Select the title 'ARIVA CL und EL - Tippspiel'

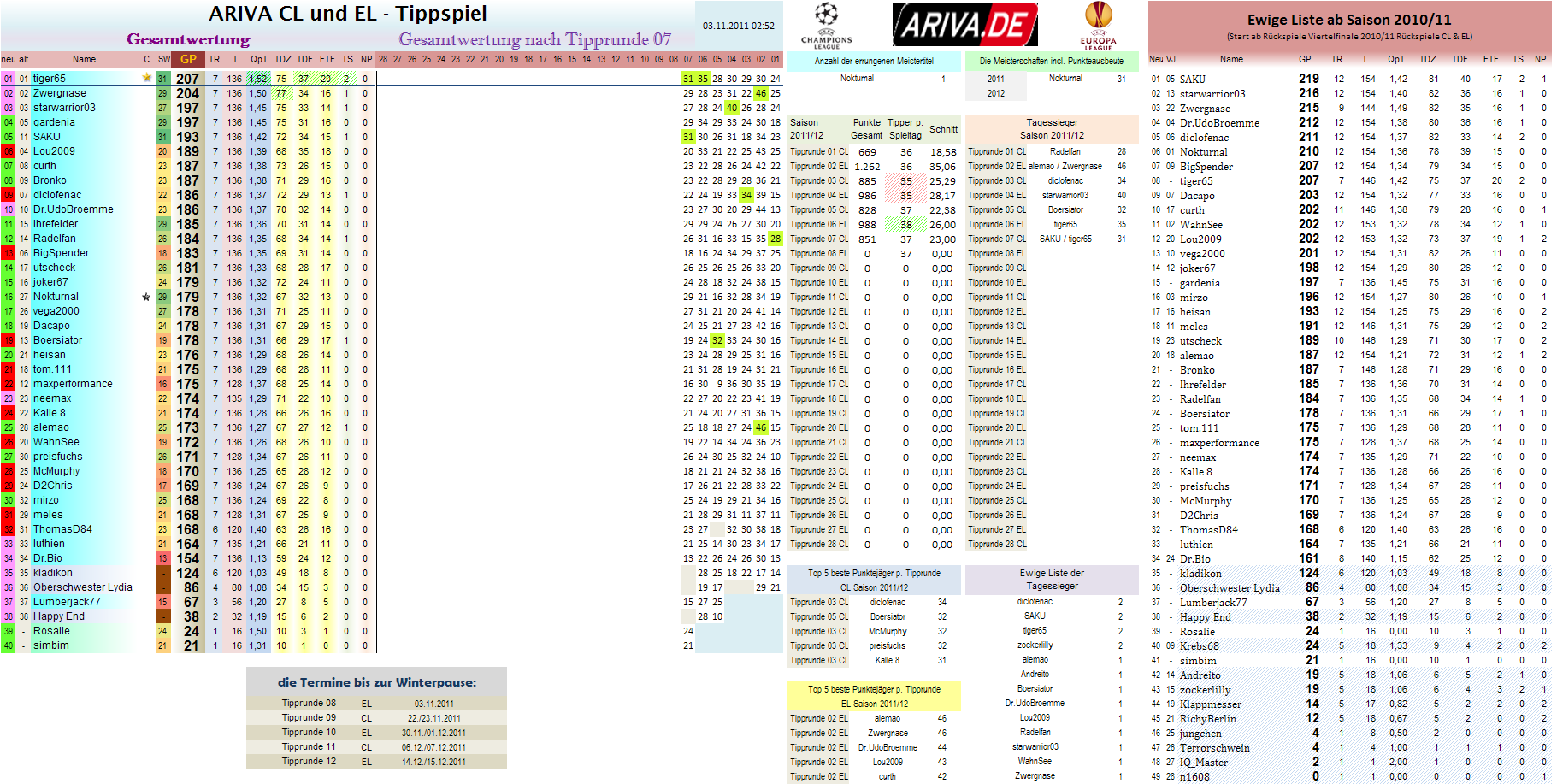pyautogui.click(x=348, y=14)
